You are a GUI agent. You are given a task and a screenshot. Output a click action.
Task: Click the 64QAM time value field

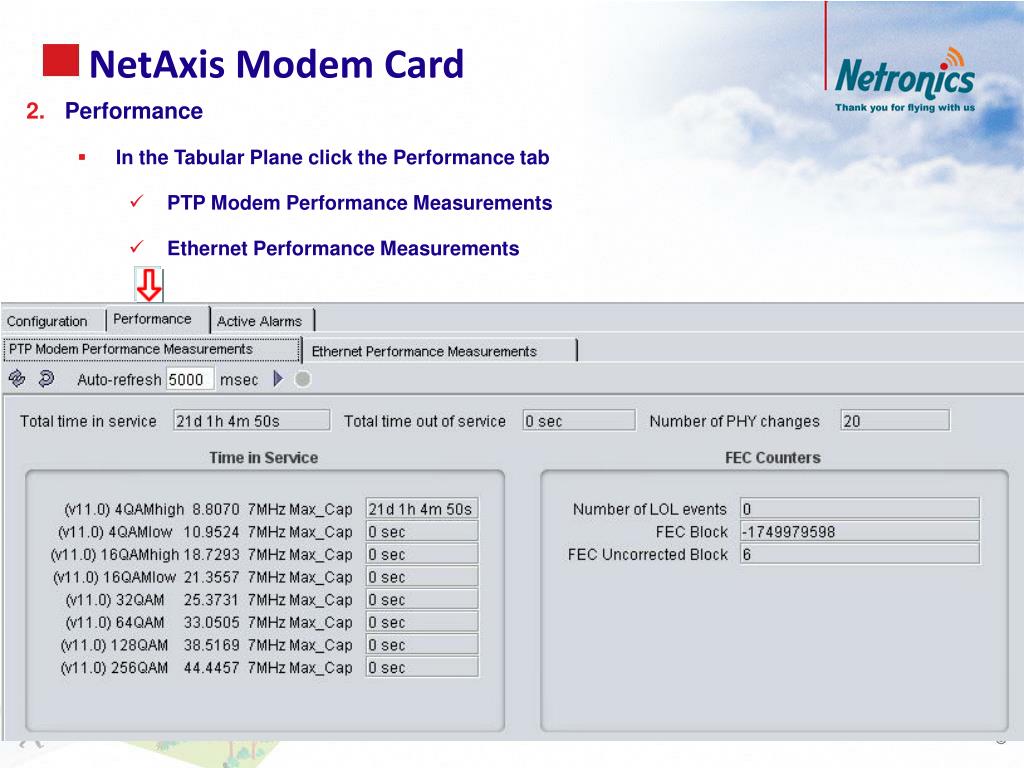click(422, 622)
